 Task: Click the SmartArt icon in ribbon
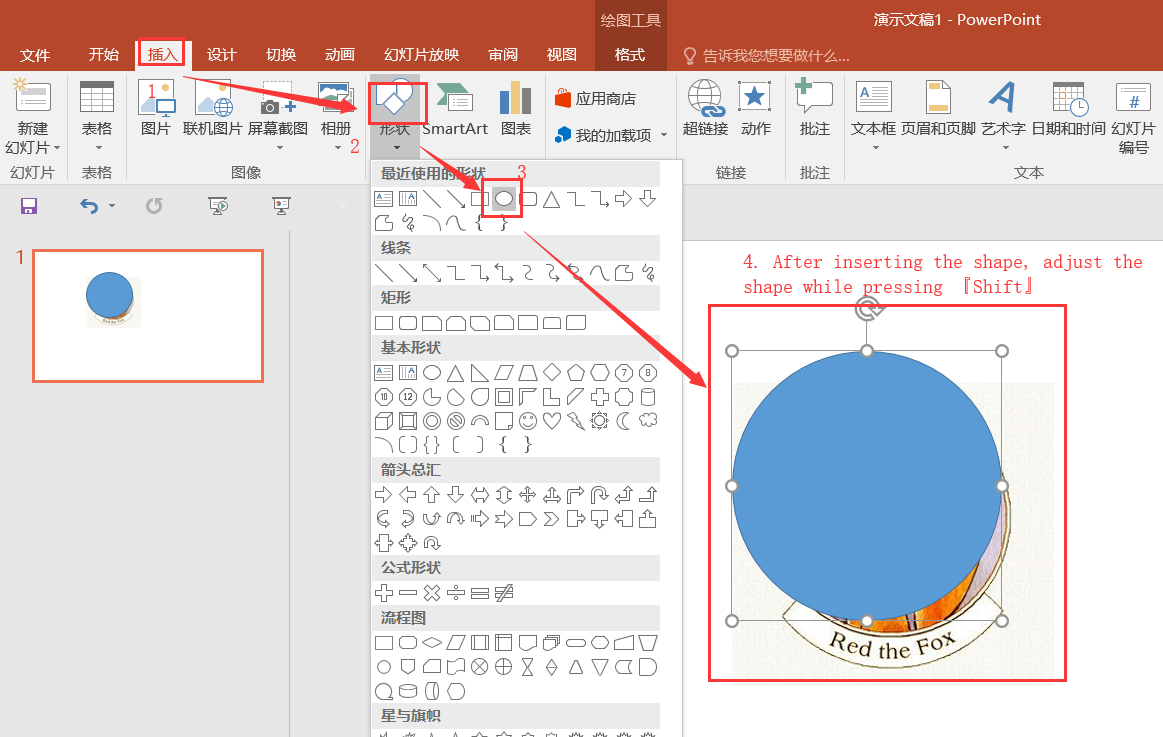(454, 110)
